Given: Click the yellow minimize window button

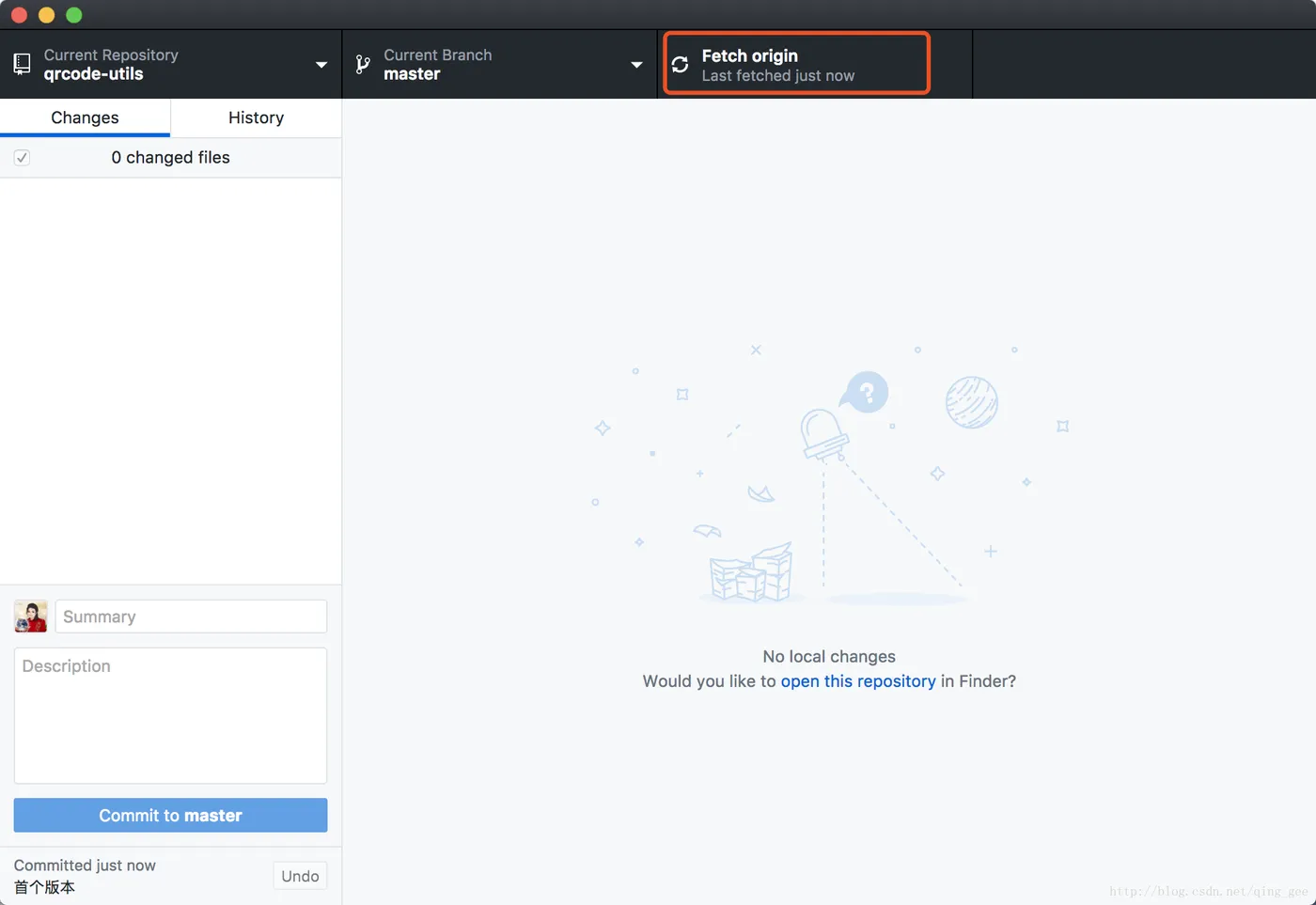Looking at the screenshot, I should [x=46, y=15].
